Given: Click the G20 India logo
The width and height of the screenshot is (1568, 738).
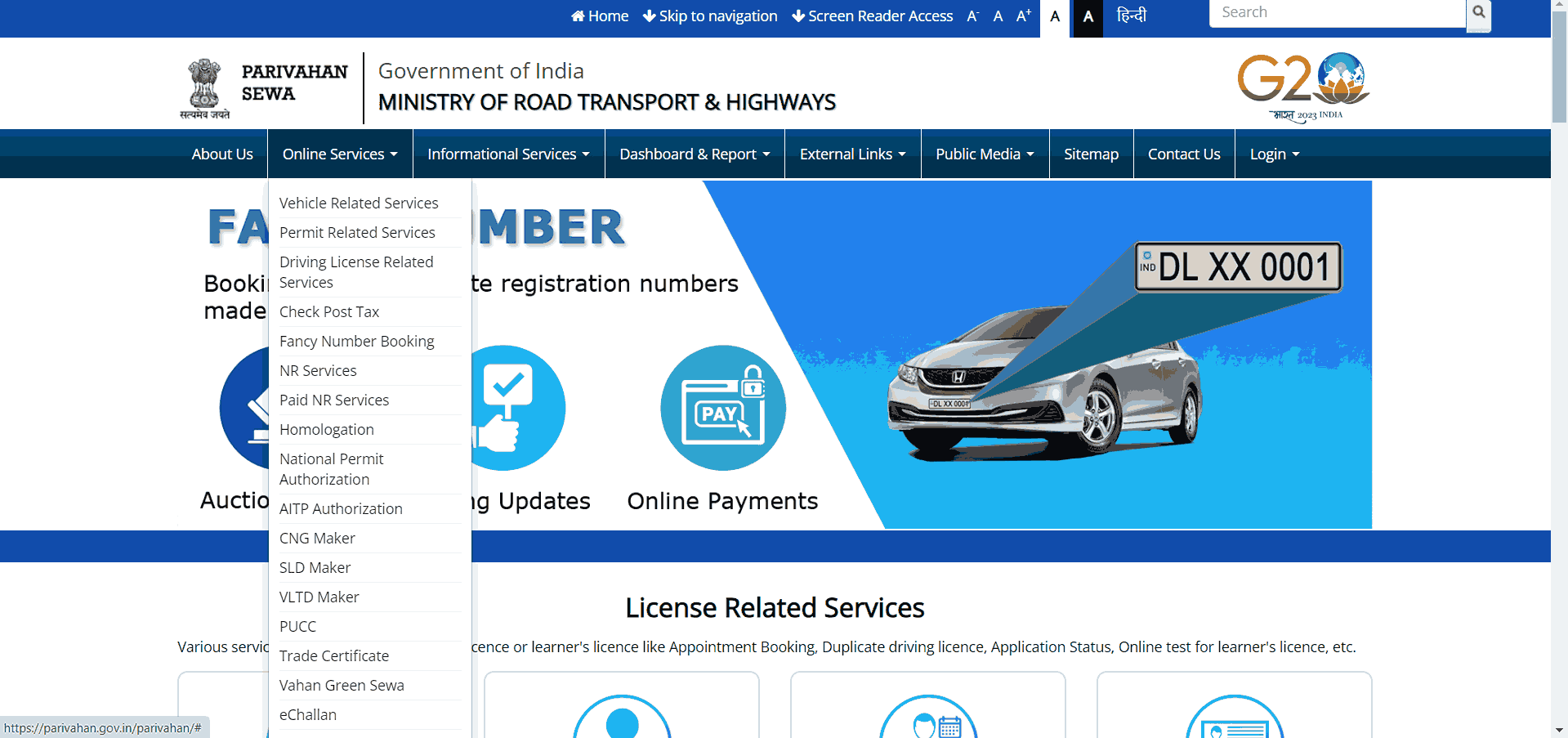Looking at the screenshot, I should pyautogui.click(x=1304, y=87).
